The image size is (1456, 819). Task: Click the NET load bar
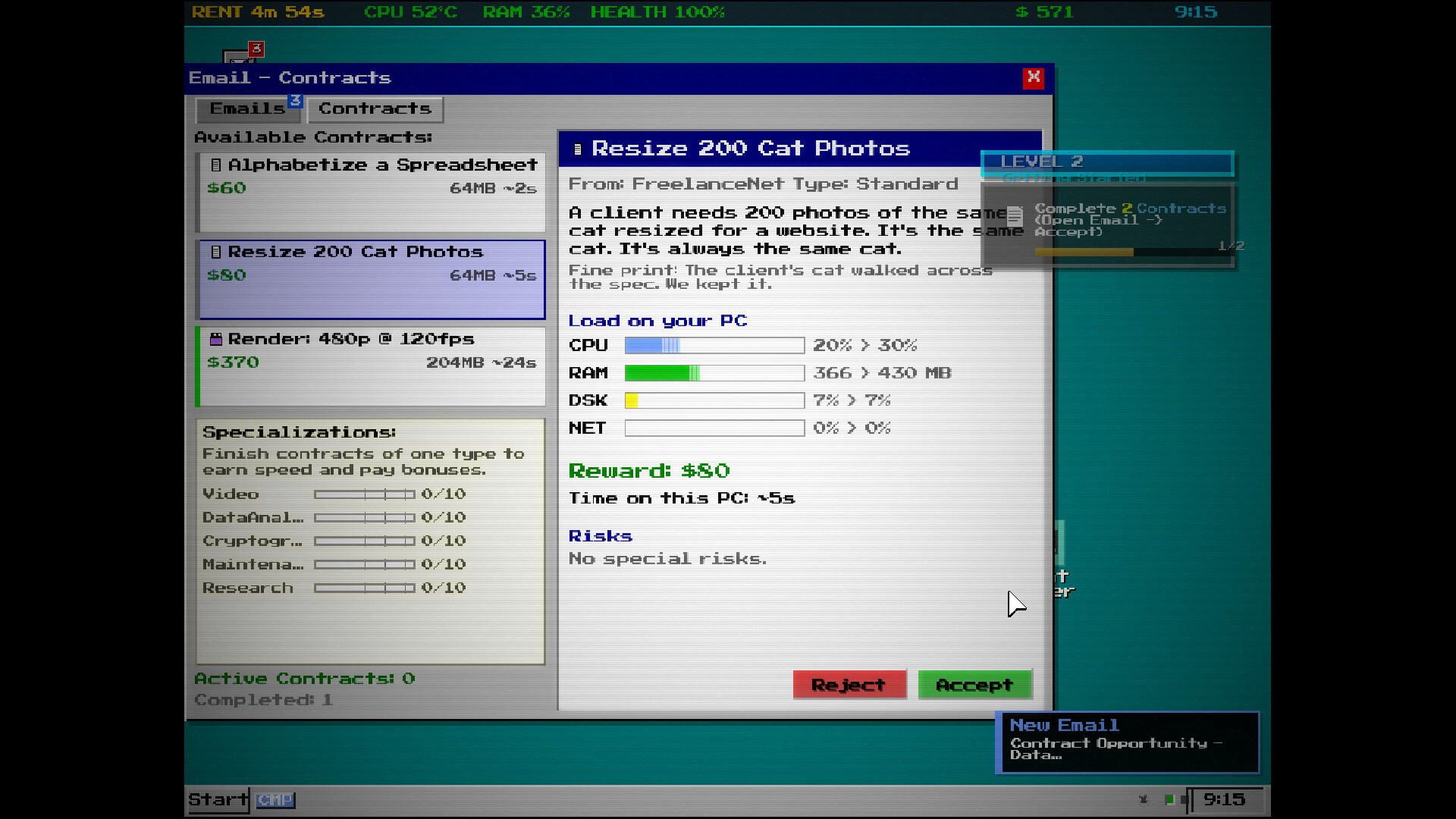714,428
